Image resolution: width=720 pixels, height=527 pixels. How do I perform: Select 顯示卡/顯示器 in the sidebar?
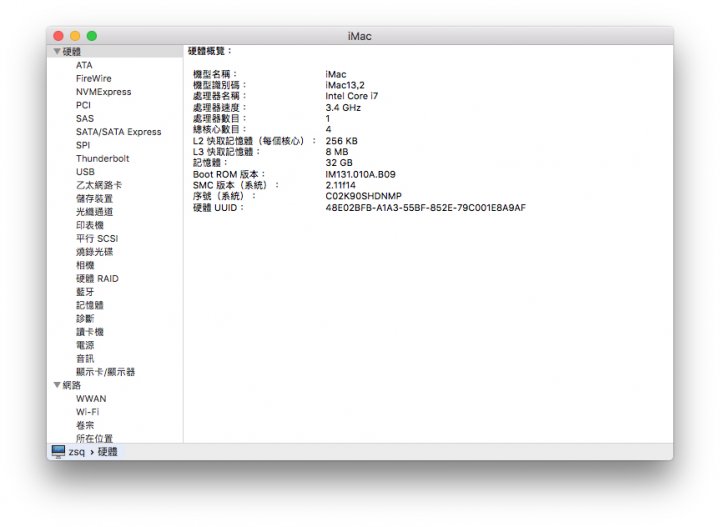click(106, 372)
